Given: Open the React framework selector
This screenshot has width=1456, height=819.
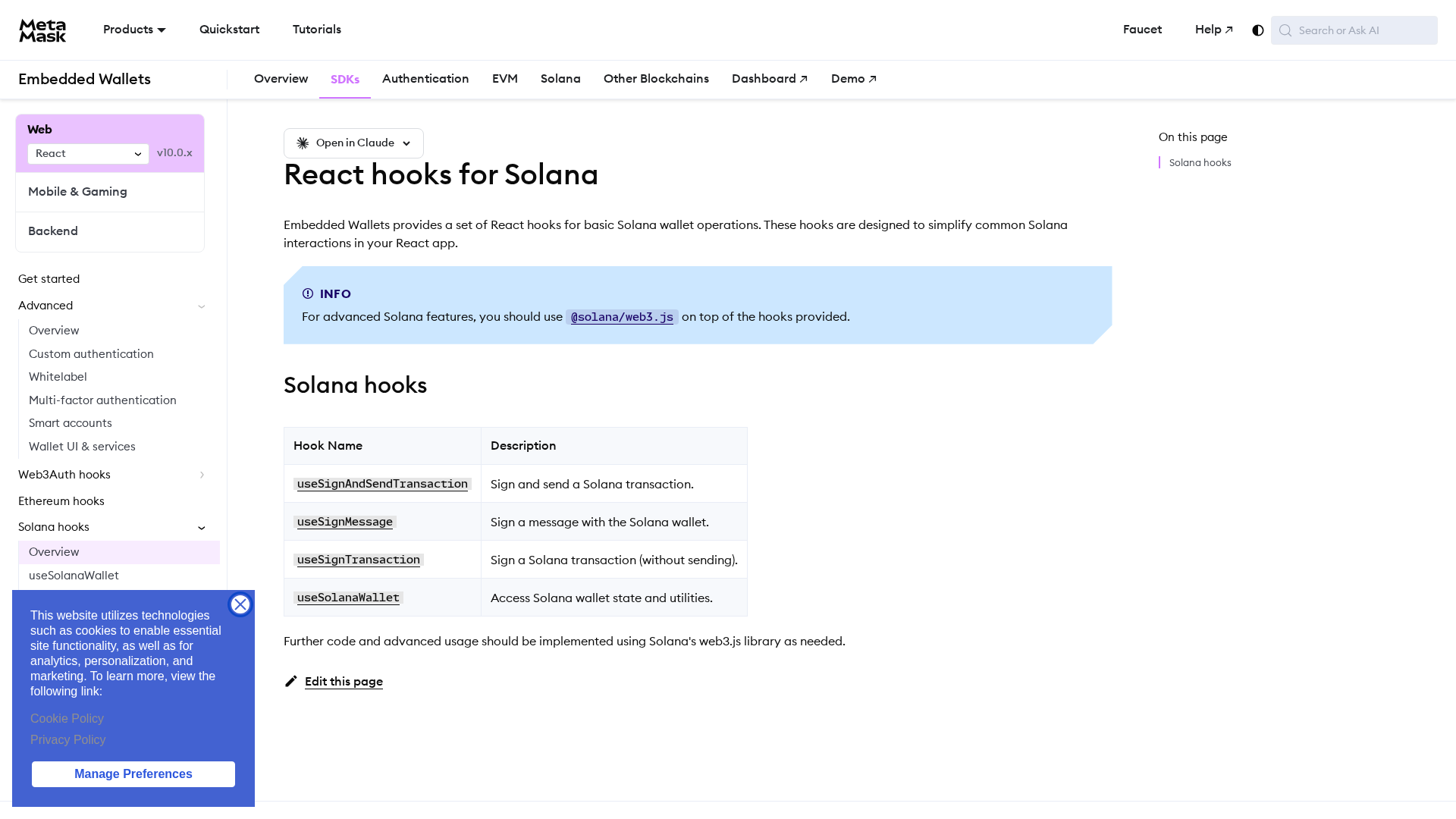Looking at the screenshot, I should (88, 154).
